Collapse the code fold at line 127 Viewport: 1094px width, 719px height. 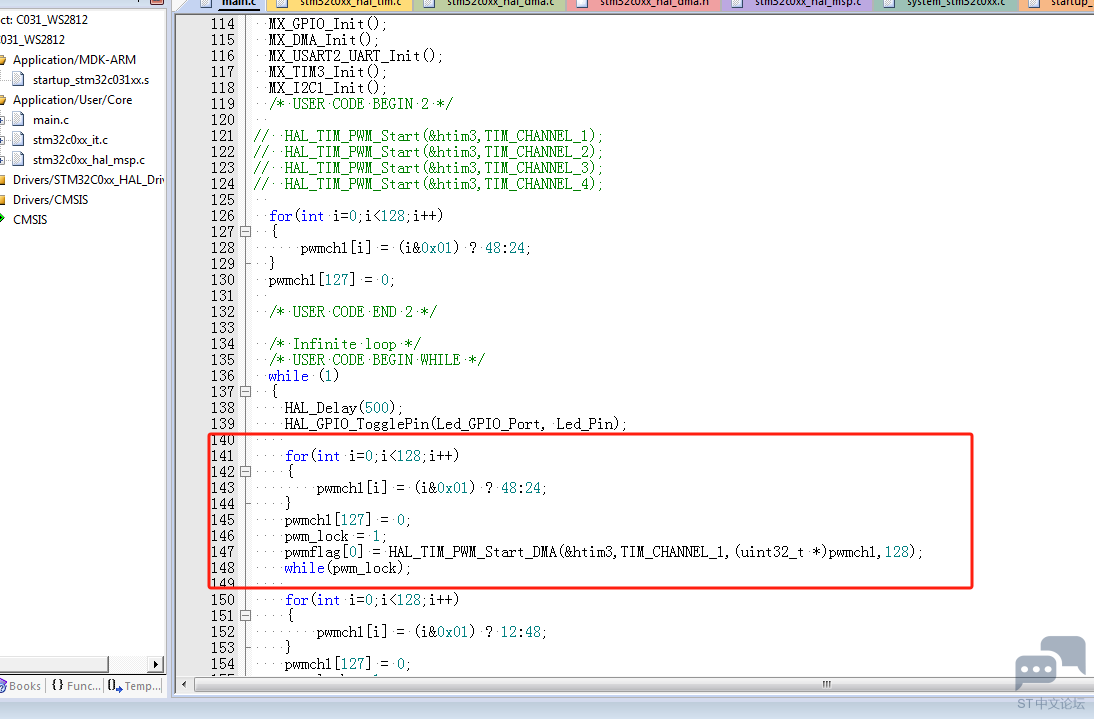click(x=246, y=232)
